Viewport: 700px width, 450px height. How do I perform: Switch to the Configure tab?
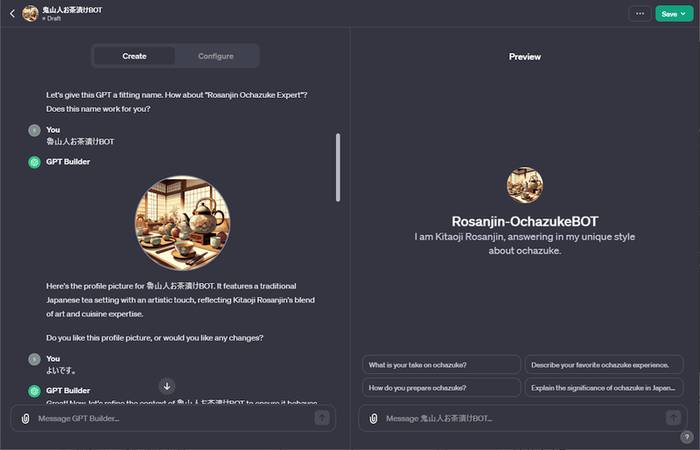pyautogui.click(x=216, y=56)
